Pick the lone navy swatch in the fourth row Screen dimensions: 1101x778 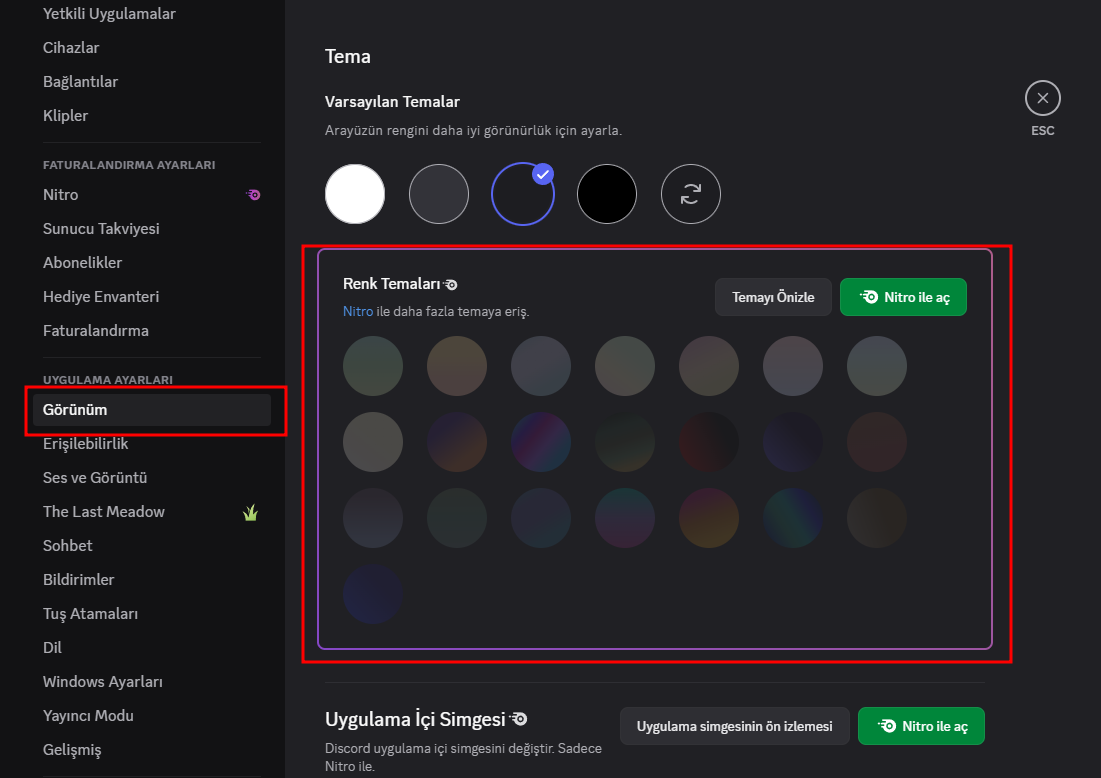click(373, 594)
